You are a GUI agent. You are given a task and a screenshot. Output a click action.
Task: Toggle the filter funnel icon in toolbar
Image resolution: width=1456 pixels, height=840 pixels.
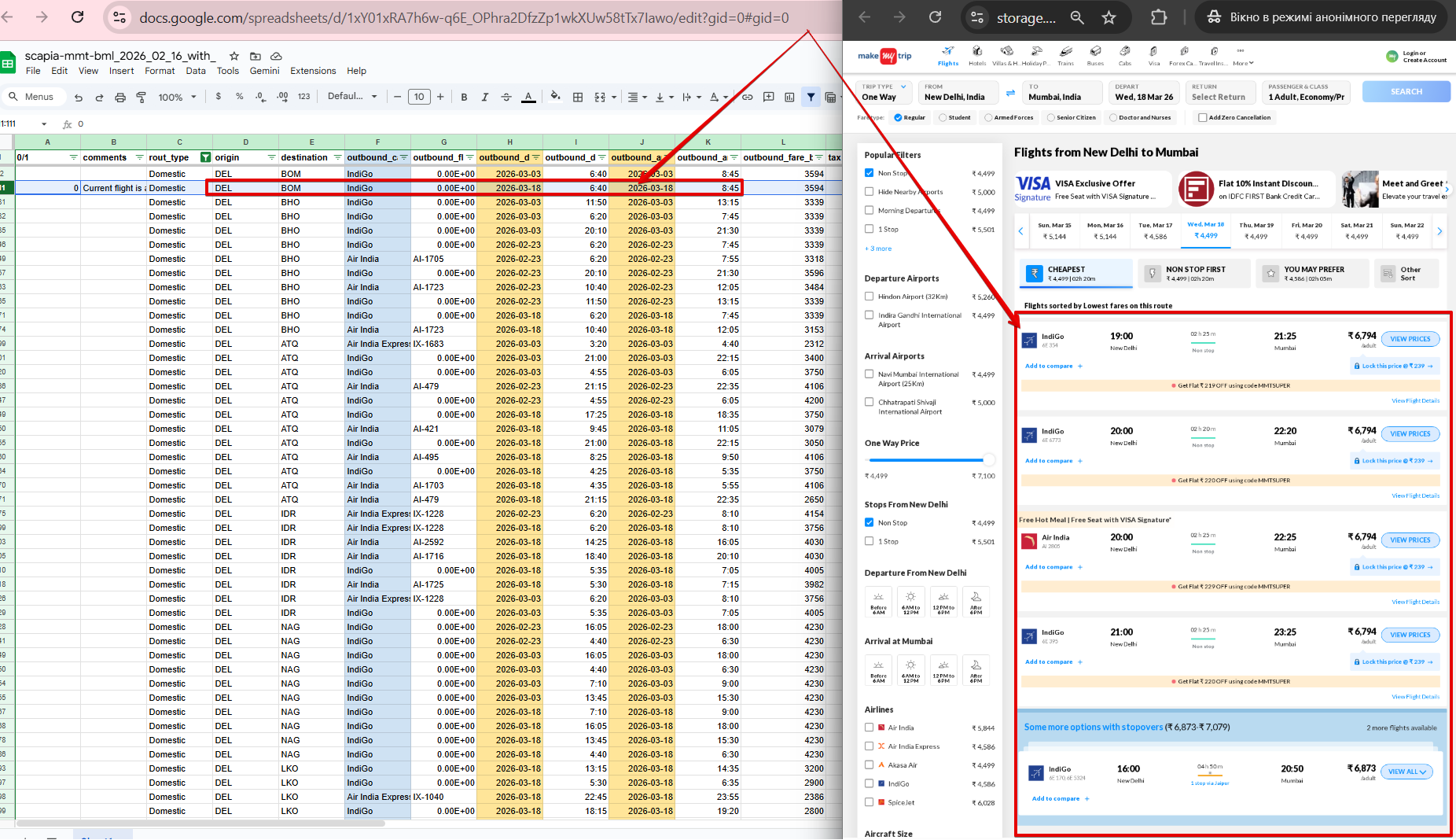811,97
